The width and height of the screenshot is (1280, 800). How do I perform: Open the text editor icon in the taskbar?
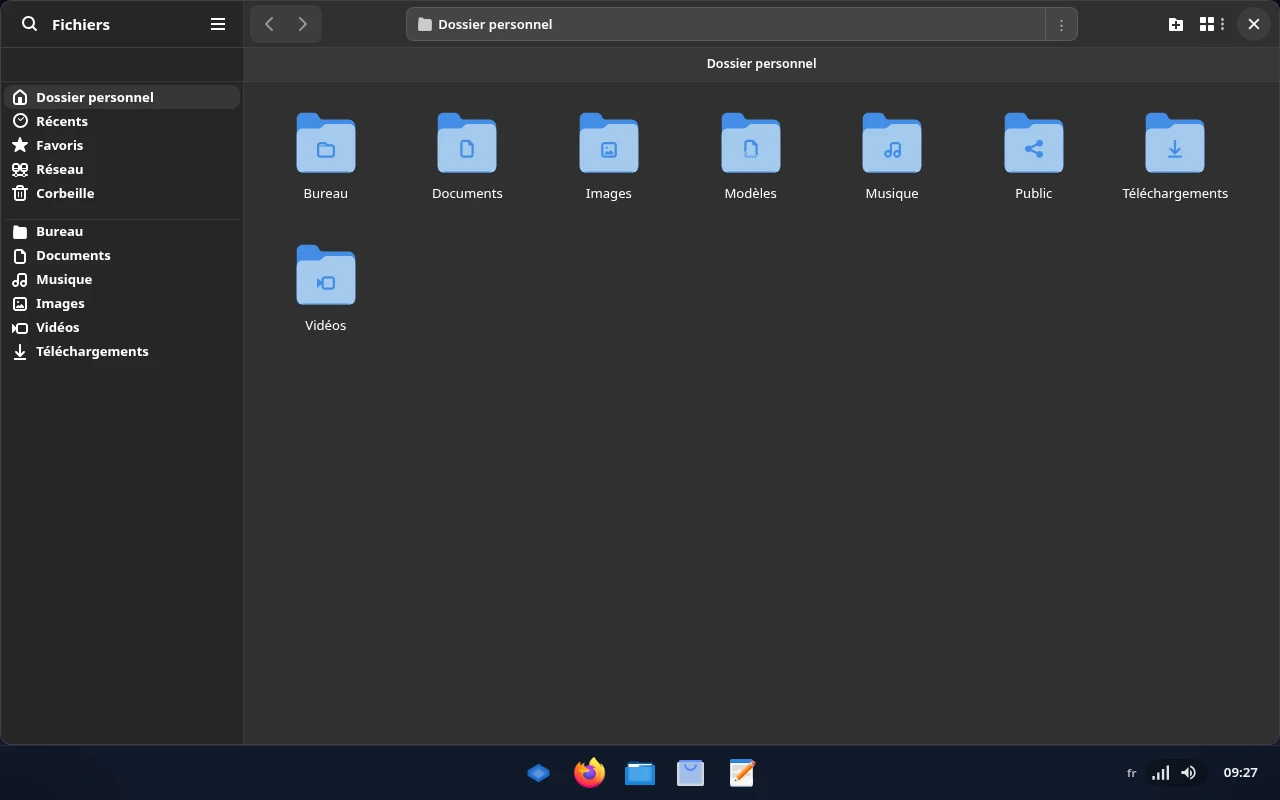tap(742, 773)
